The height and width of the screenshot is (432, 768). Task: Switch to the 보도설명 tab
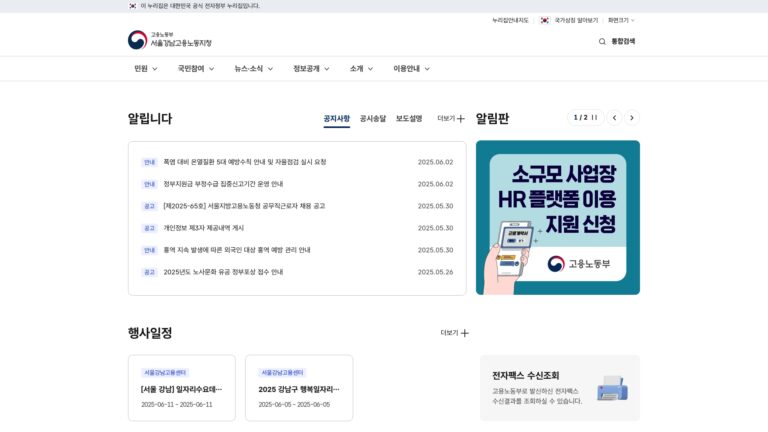tap(409, 119)
